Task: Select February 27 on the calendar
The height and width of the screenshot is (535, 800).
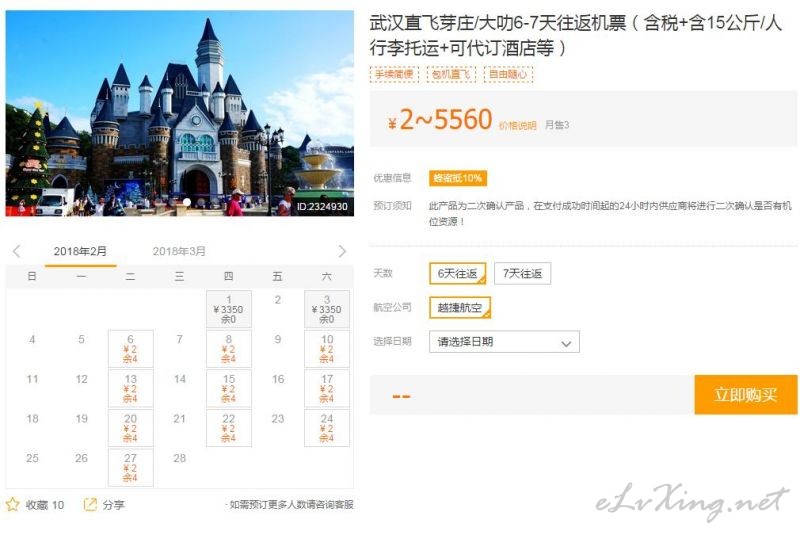Action: (x=131, y=468)
